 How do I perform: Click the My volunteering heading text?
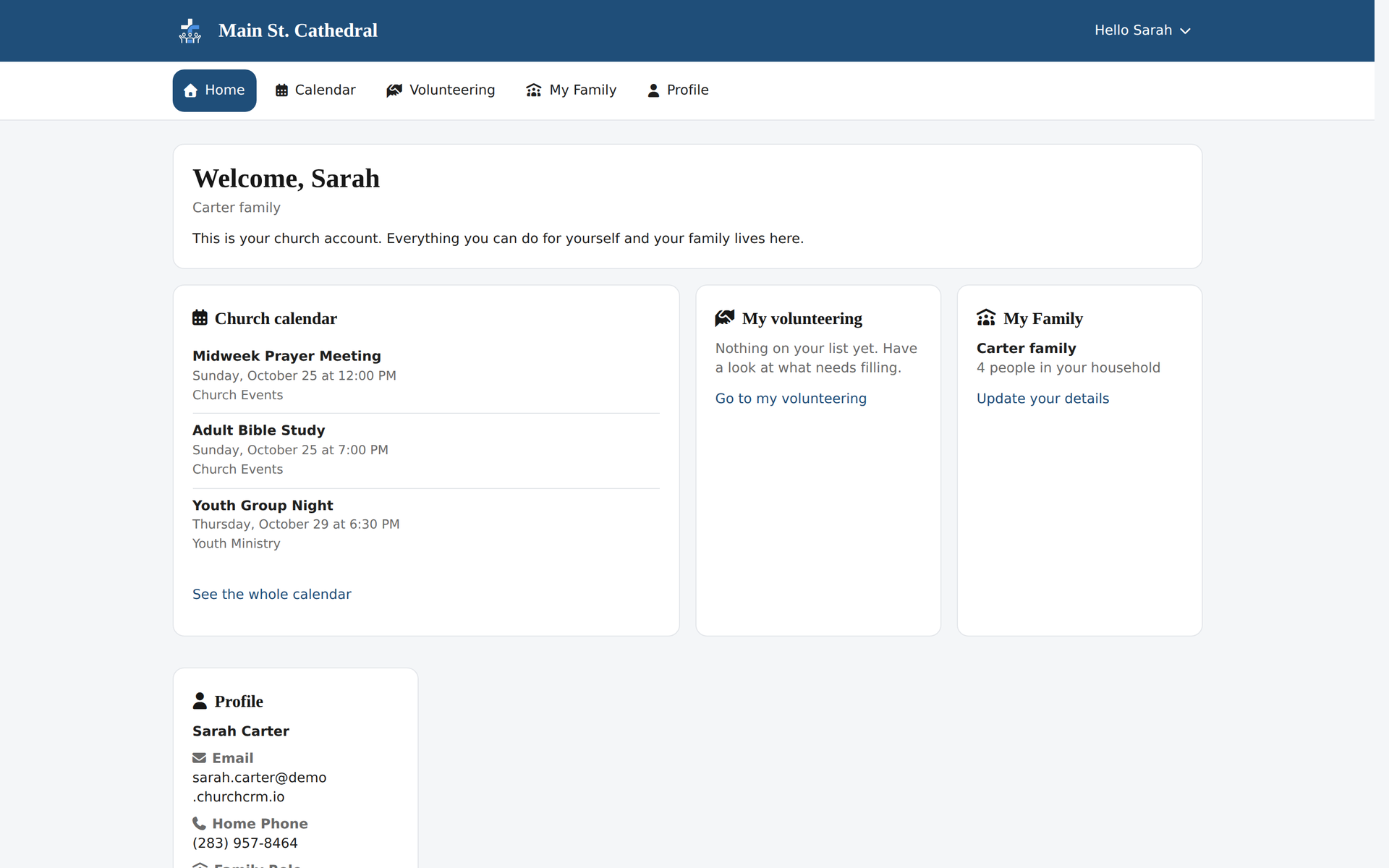(x=802, y=318)
